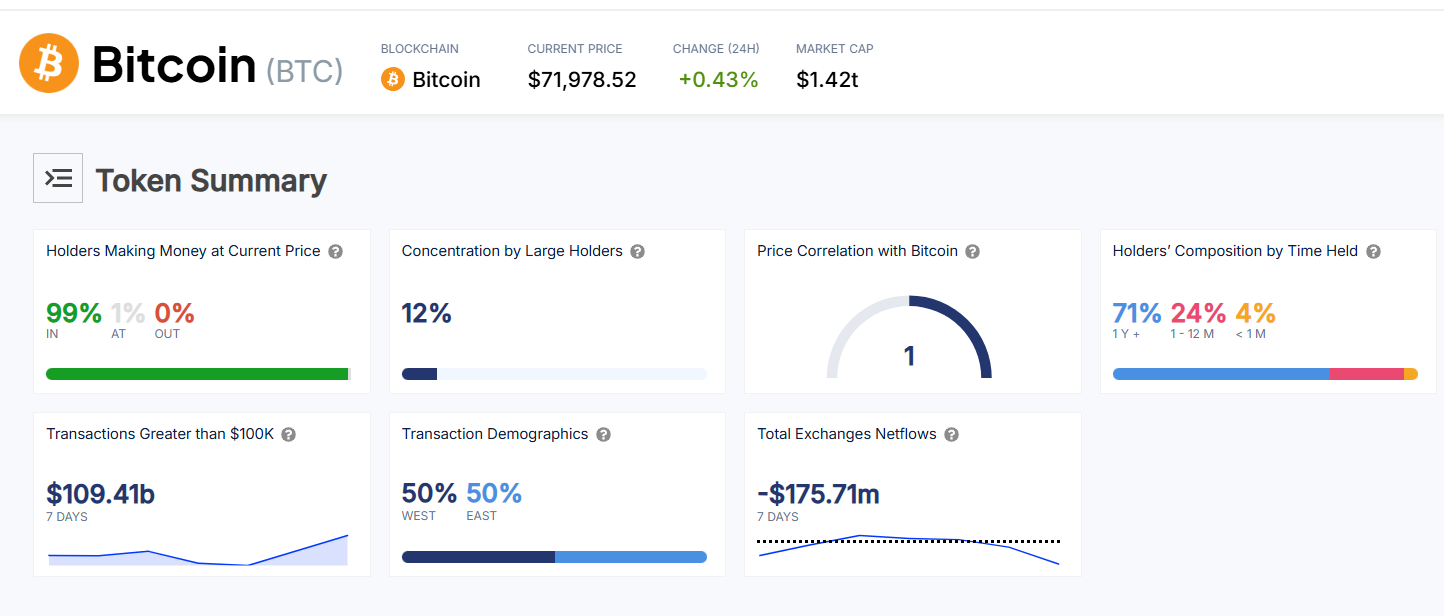Open help for Transaction Demographics
The width and height of the screenshot is (1444, 616).
[x=604, y=434]
